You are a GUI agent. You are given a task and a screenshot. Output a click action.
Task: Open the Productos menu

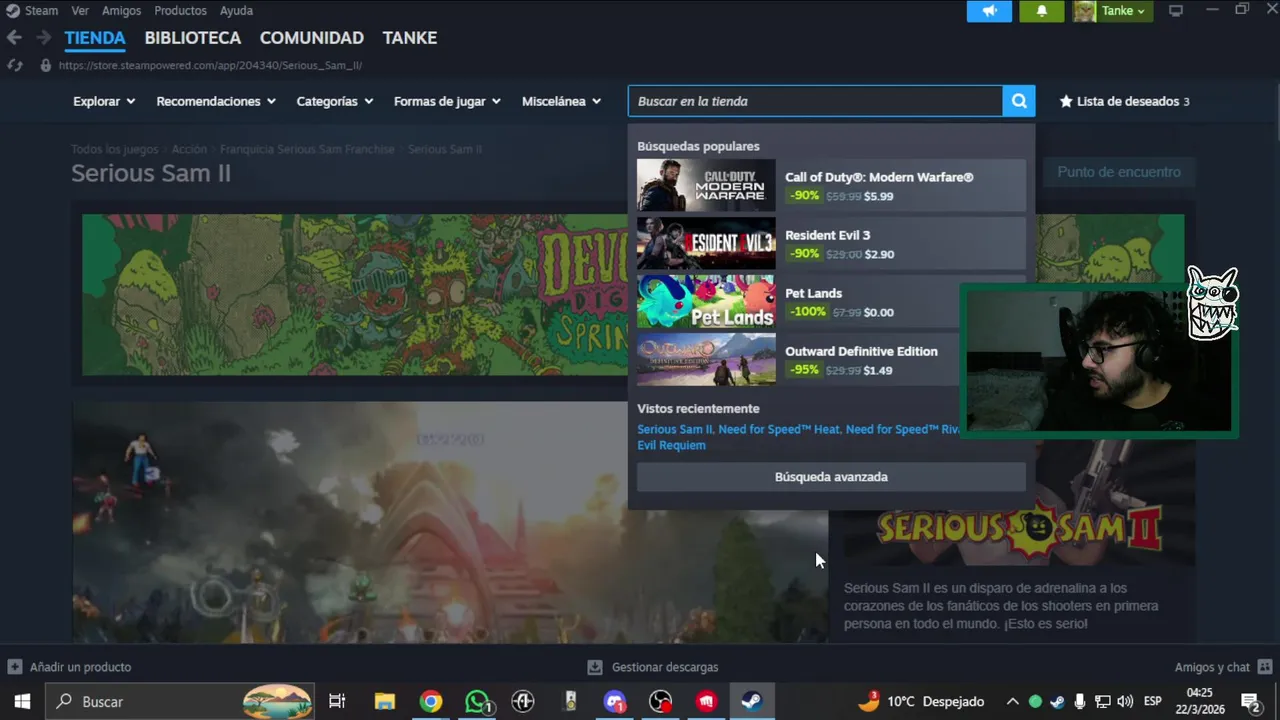pyautogui.click(x=180, y=10)
